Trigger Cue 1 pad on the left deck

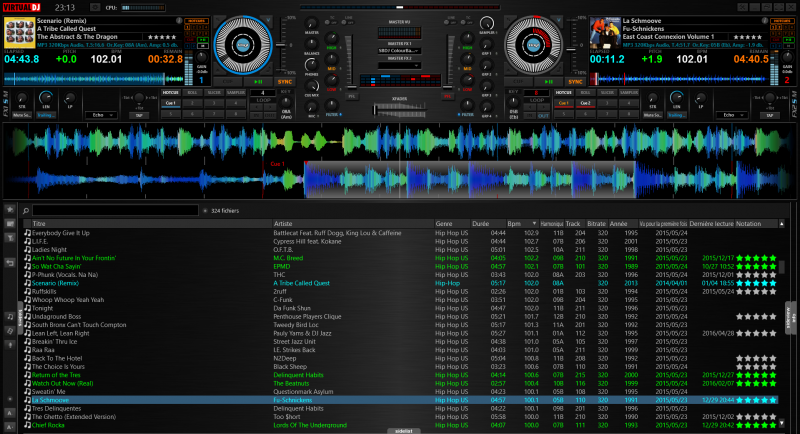170,103
